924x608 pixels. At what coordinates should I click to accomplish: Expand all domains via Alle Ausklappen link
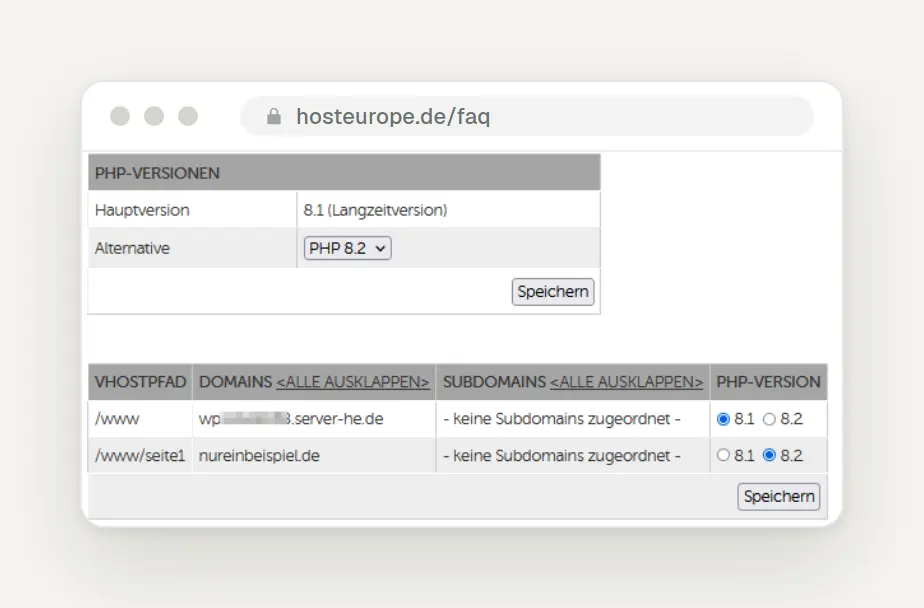coord(352,382)
